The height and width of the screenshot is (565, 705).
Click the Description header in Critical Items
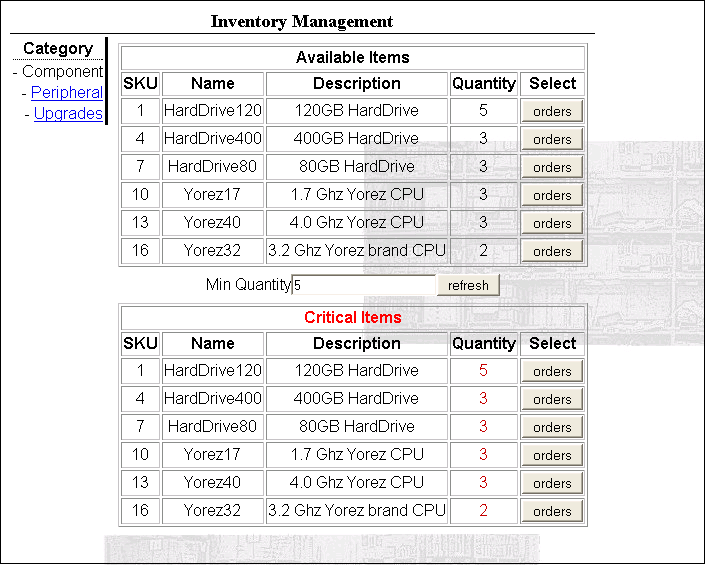357,343
